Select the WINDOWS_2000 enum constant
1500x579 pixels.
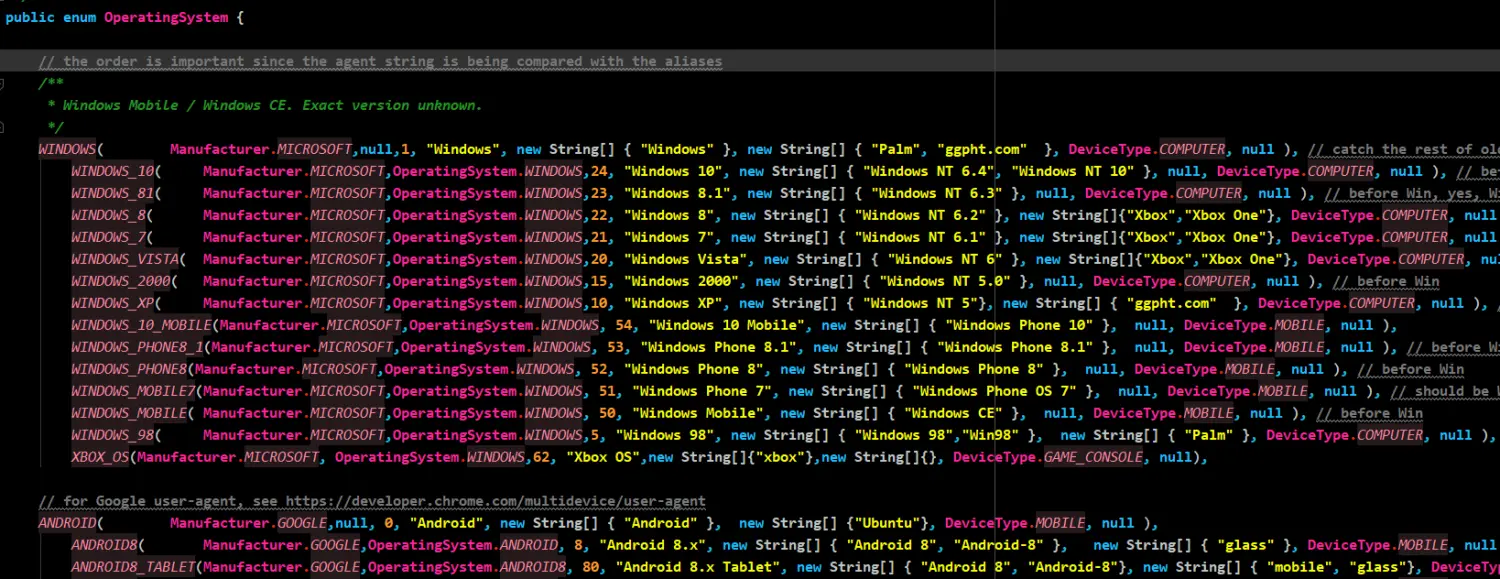point(121,281)
